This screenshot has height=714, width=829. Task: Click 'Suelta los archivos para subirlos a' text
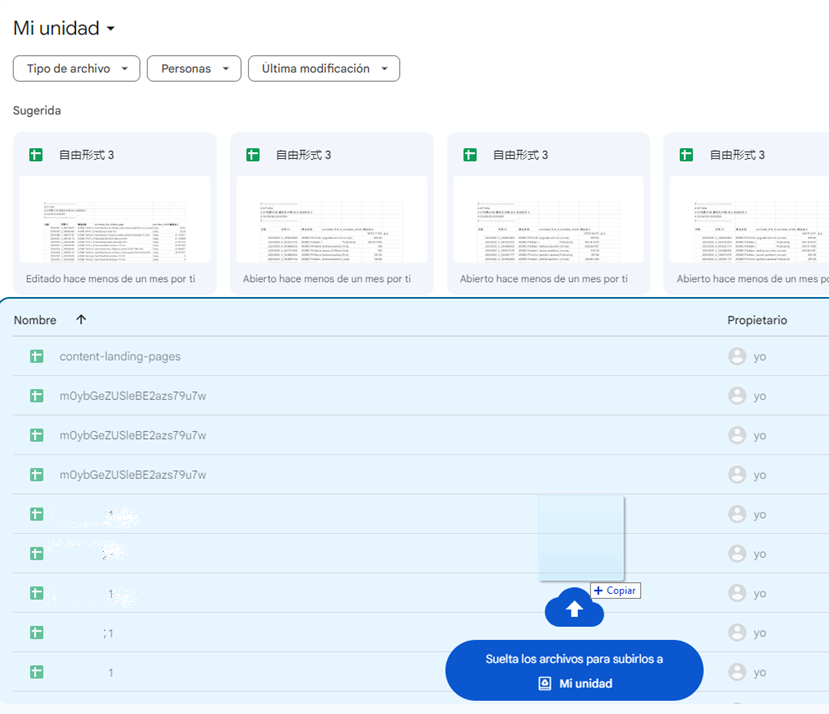574,659
